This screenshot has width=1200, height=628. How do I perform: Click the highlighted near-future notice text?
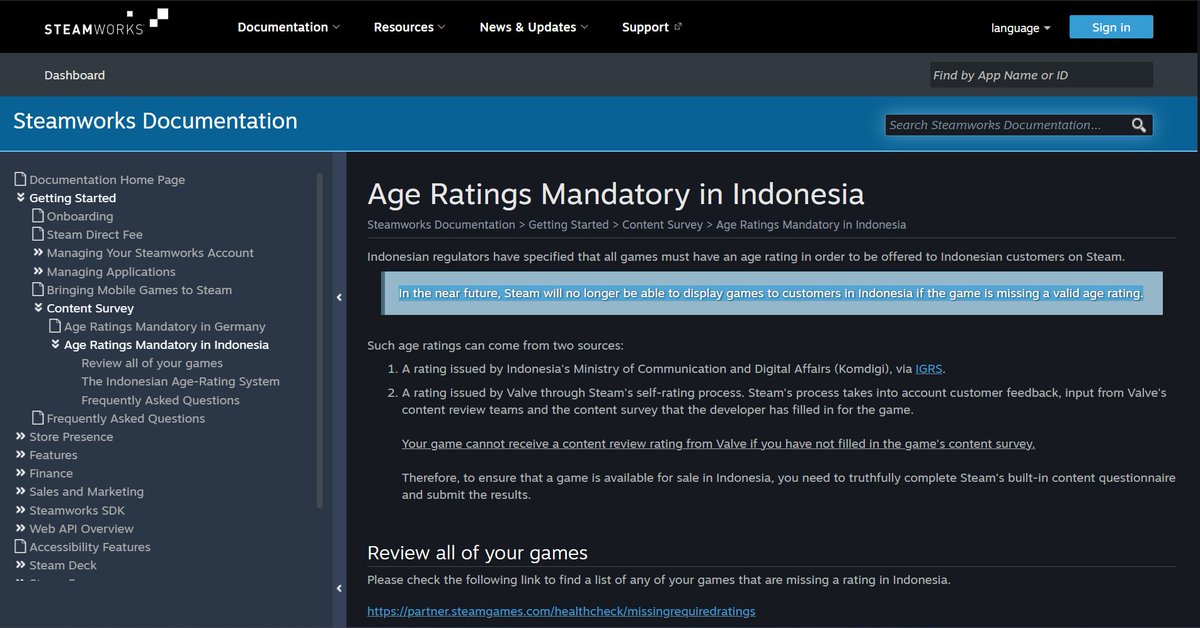point(770,293)
